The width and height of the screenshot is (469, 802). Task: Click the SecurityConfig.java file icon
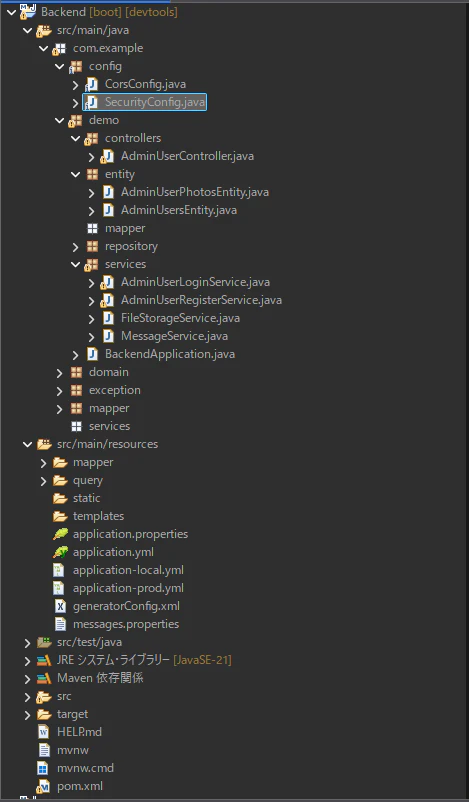[92, 102]
